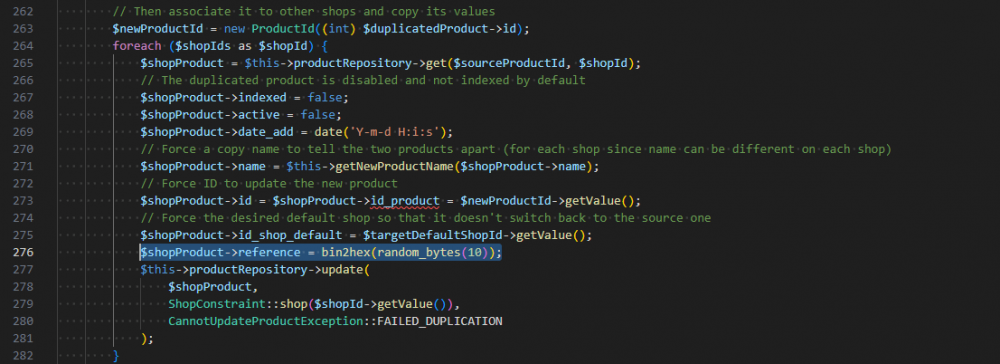
Task: Click line number 281 in the gutter
Action: click(22, 339)
